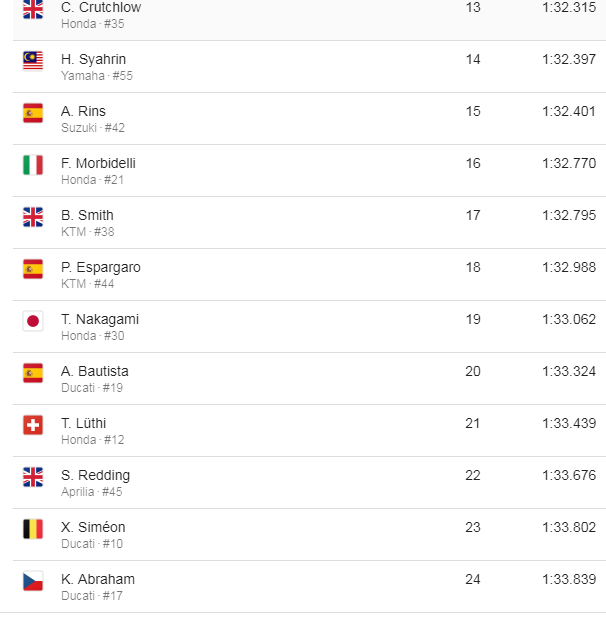This screenshot has height=626, width=606.
Task: Click the Spanish flag beside A. Rins
Action: 33,113
